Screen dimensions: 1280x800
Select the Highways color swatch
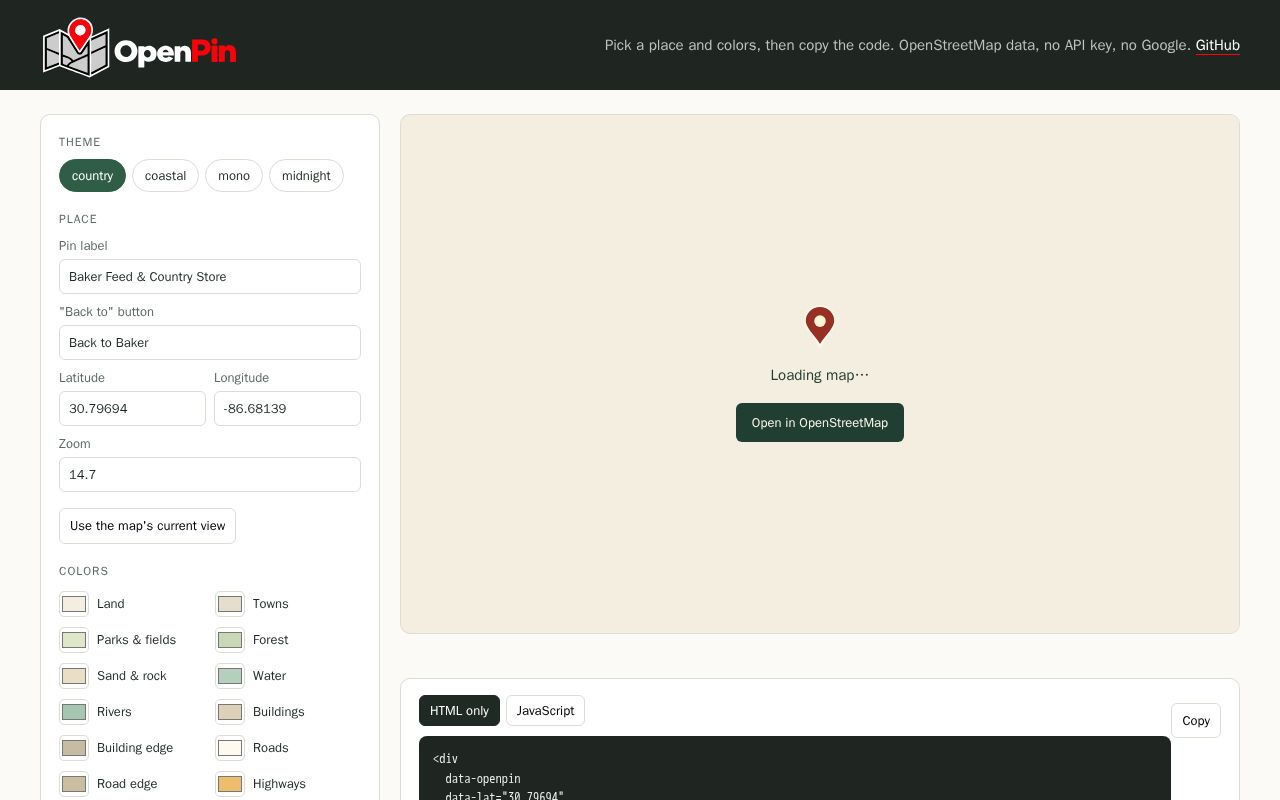230,784
